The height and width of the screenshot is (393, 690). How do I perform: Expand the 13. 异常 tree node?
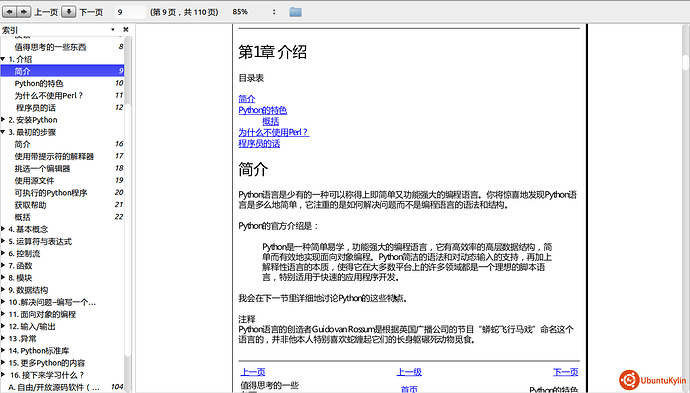coord(3,338)
